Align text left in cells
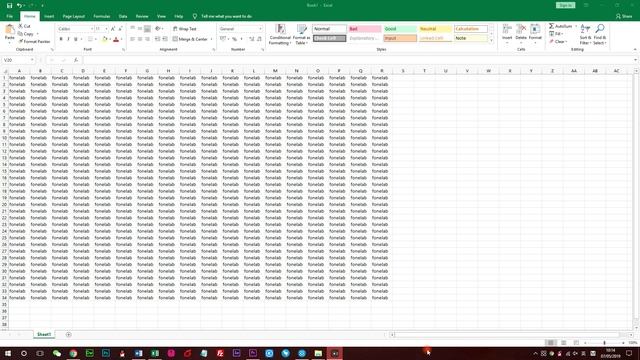Viewport: 640px width, 360px height. 133,39
